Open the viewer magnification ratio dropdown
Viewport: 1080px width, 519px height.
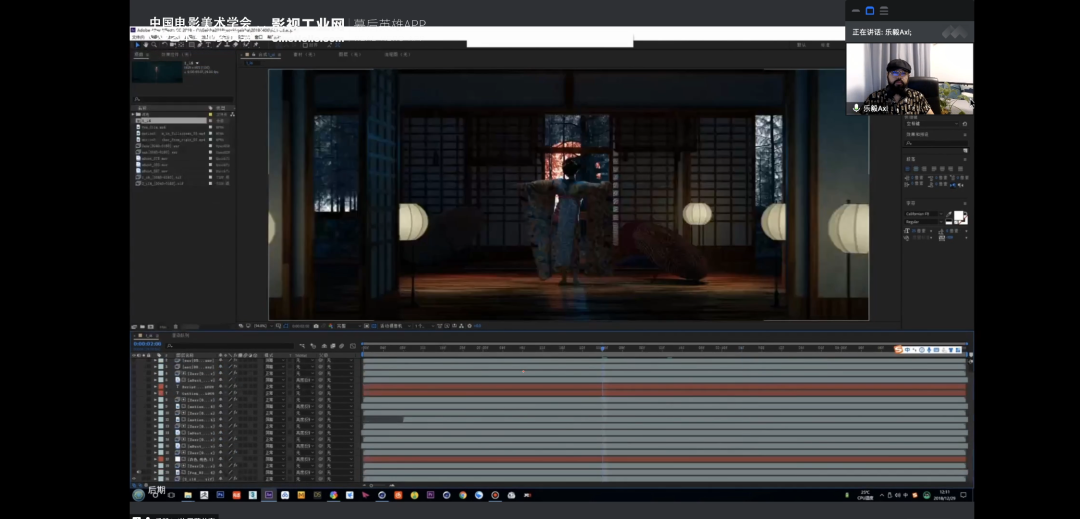click(x=261, y=326)
